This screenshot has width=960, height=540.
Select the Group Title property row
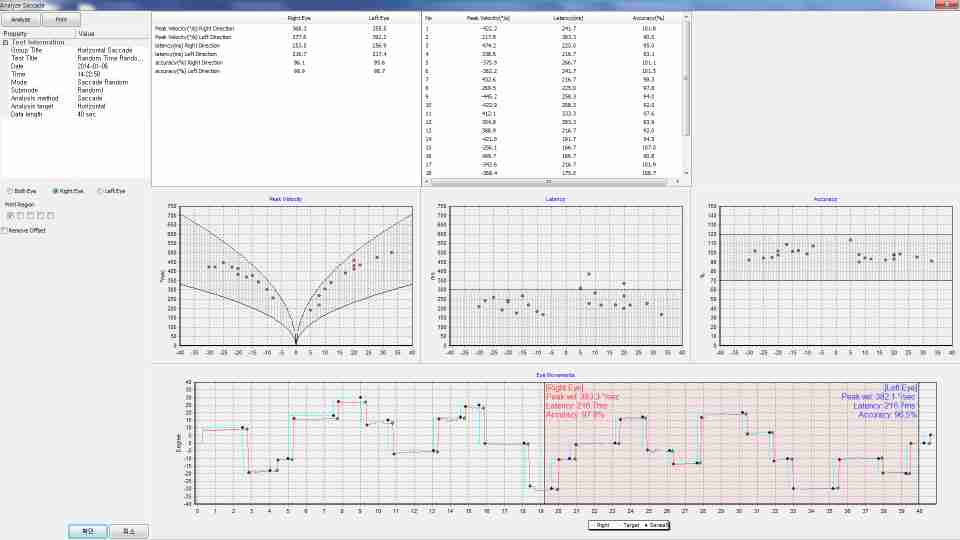click(75, 50)
